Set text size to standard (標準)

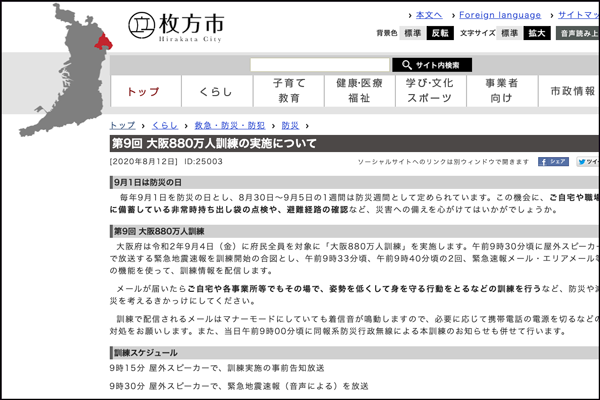(508, 33)
